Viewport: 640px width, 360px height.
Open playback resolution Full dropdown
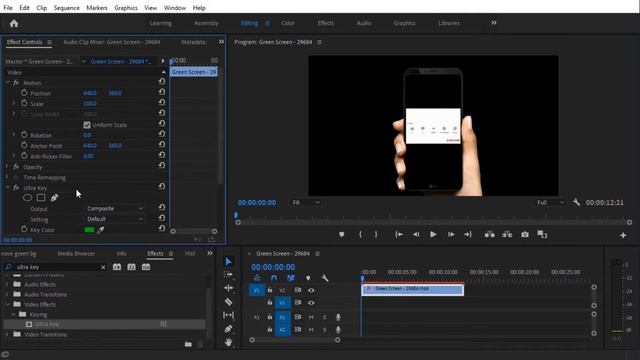click(550, 202)
